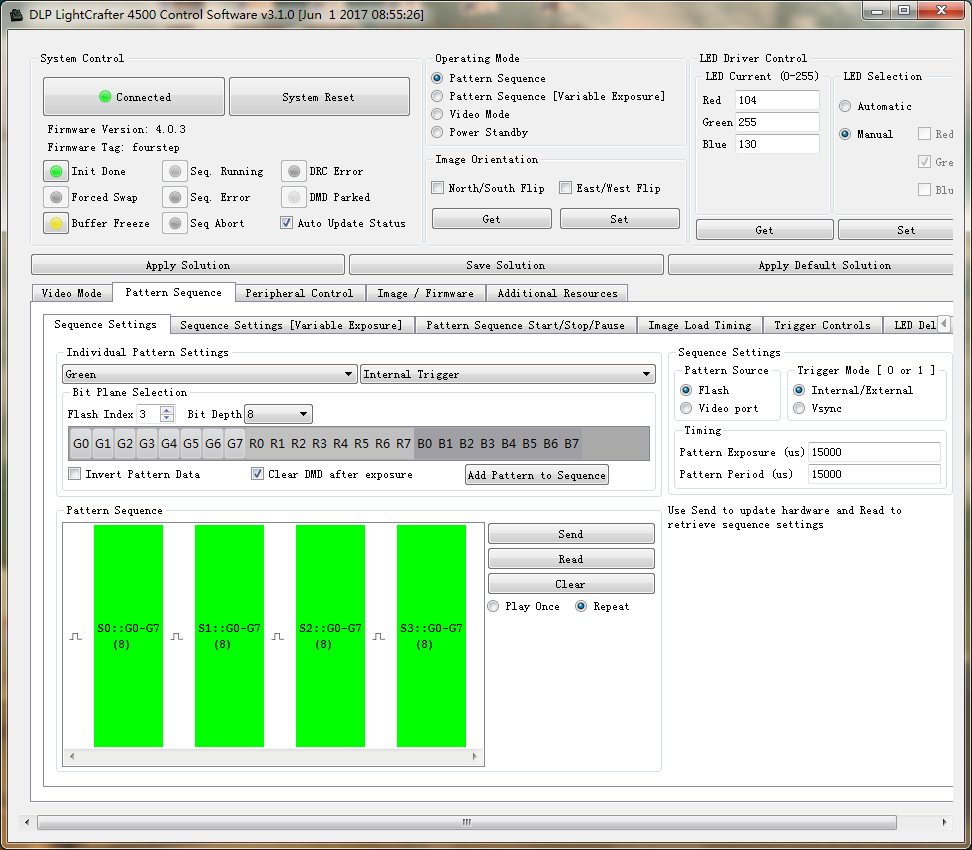
Task: Click Save Solution button
Action: click(506, 265)
